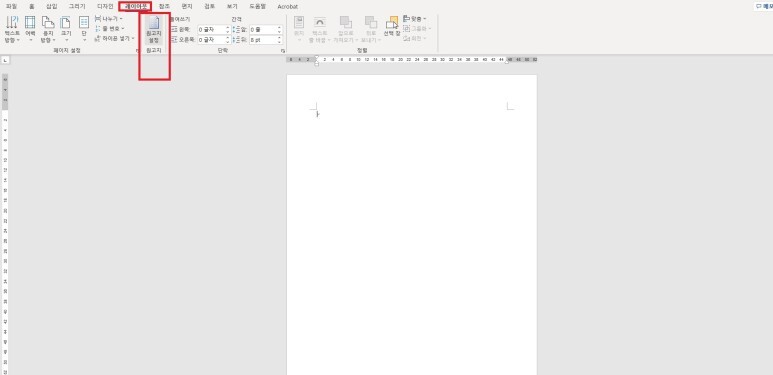Open the 맞춤 (Align) dropdown
The width and height of the screenshot is (773, 375).
click(415, 19)
